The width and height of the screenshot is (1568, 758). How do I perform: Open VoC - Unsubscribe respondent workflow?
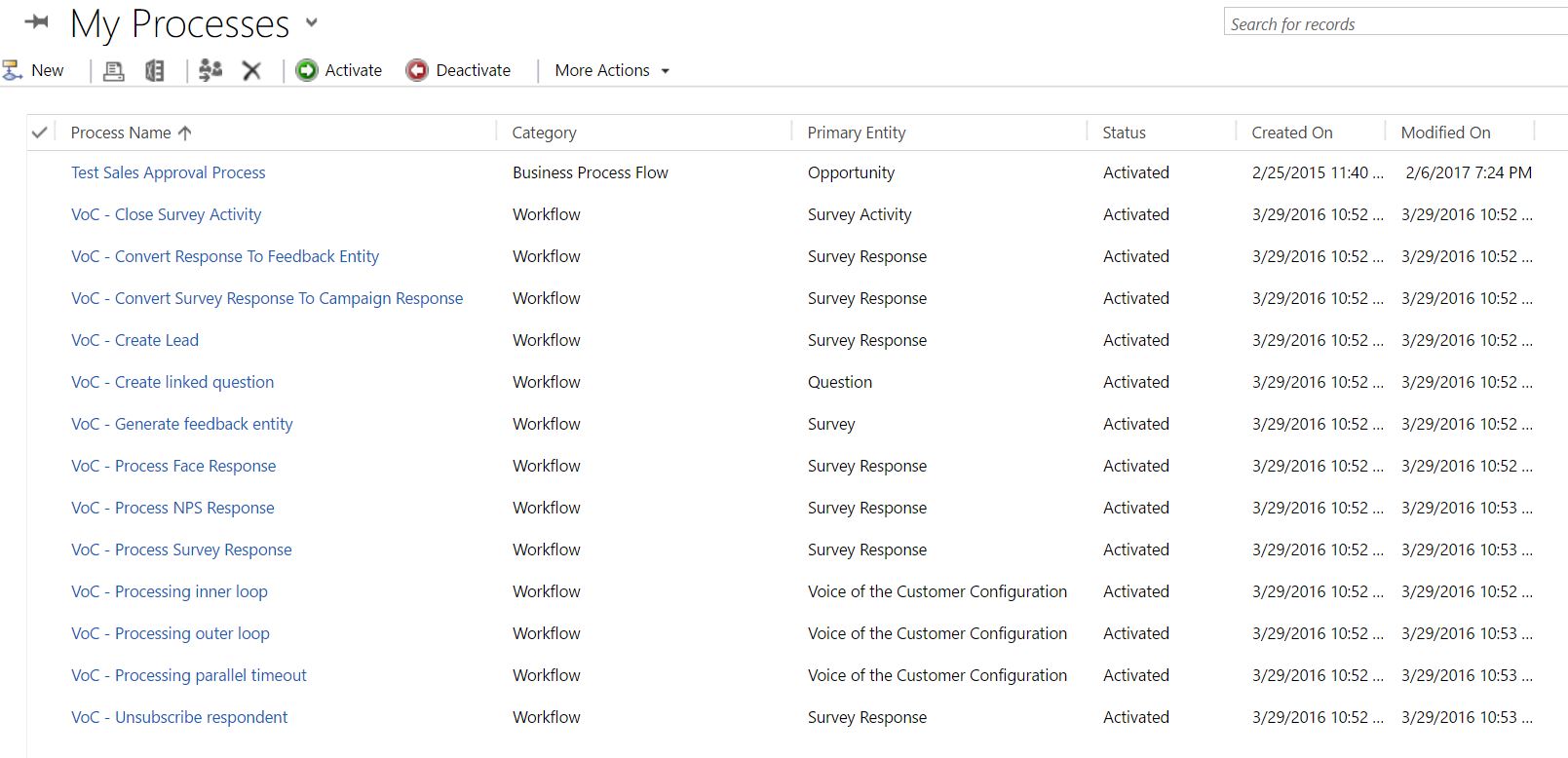(179, 717)
